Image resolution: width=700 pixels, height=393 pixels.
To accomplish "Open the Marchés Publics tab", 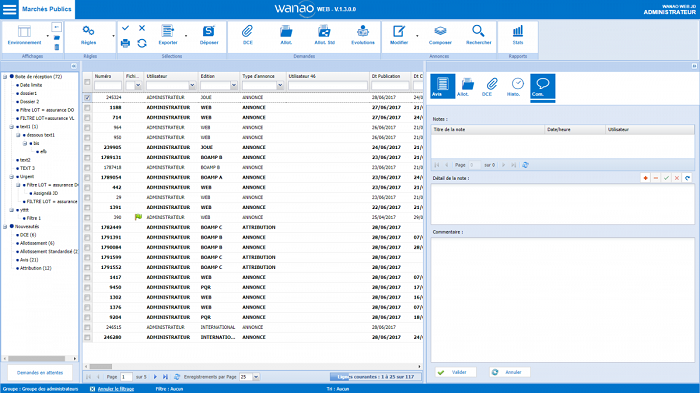I will click(x=47, y=9).
